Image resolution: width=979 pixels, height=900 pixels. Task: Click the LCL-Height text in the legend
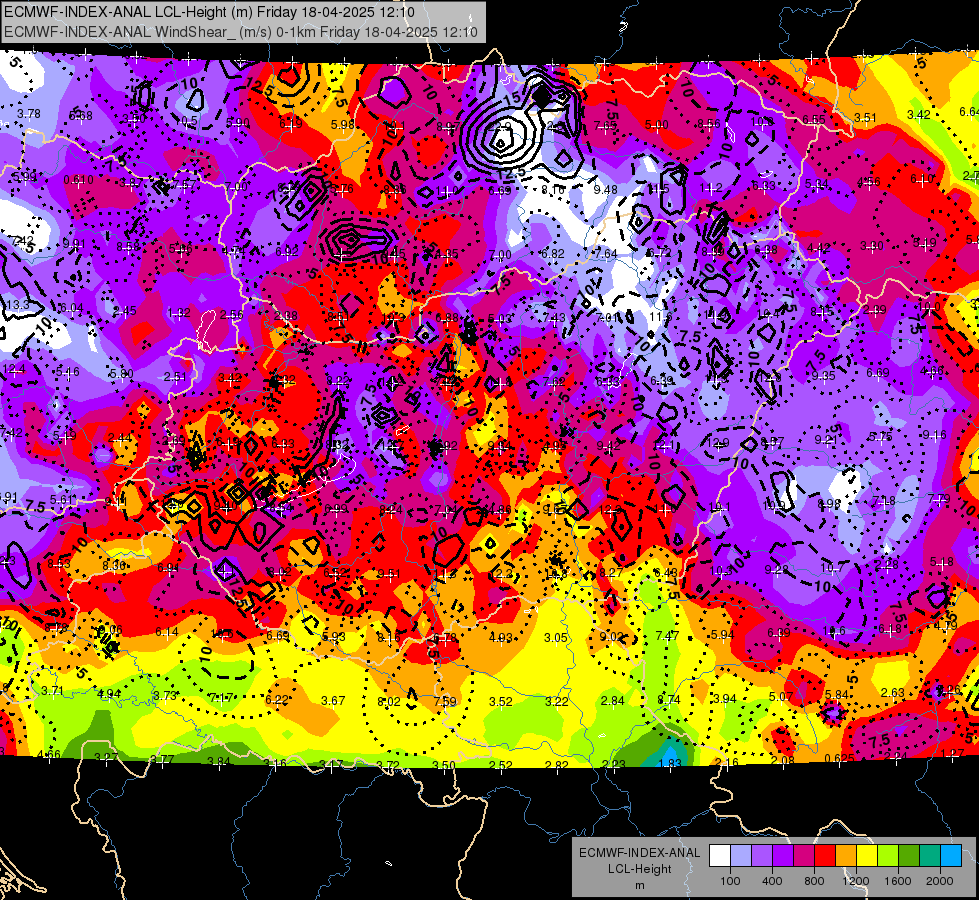click(640, 869)
